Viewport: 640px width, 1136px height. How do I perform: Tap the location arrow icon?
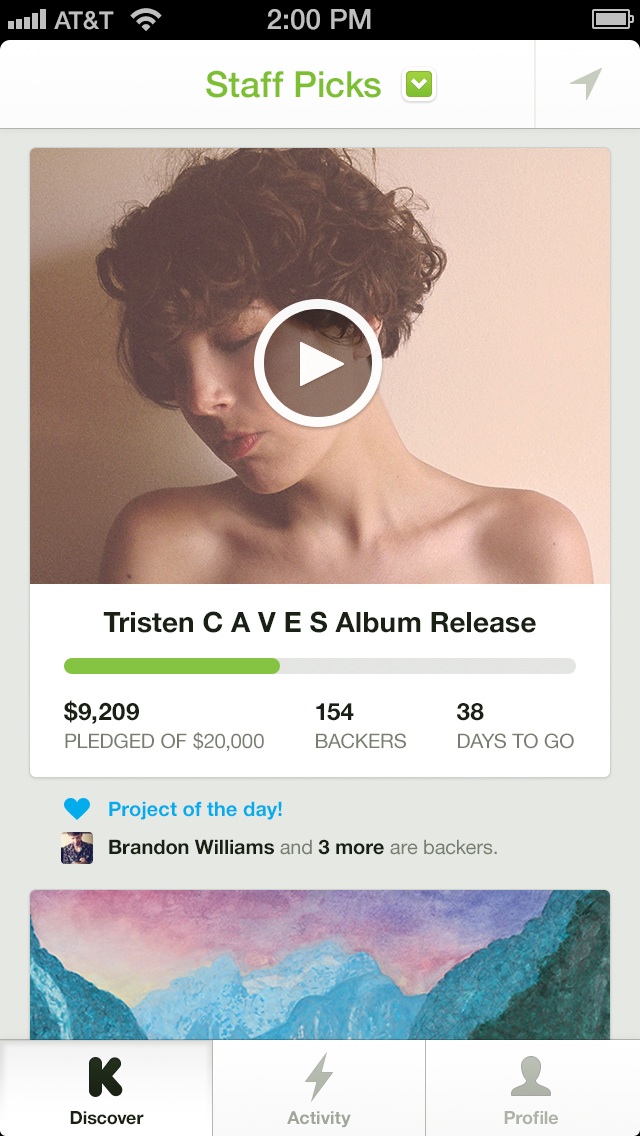(x=586, y=84)
